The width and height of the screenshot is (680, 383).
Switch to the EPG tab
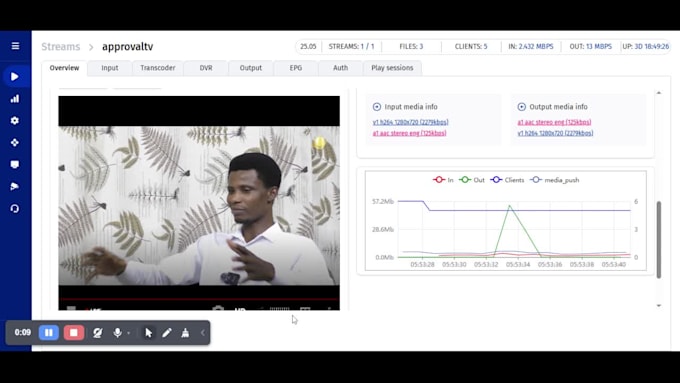(296, 68)
